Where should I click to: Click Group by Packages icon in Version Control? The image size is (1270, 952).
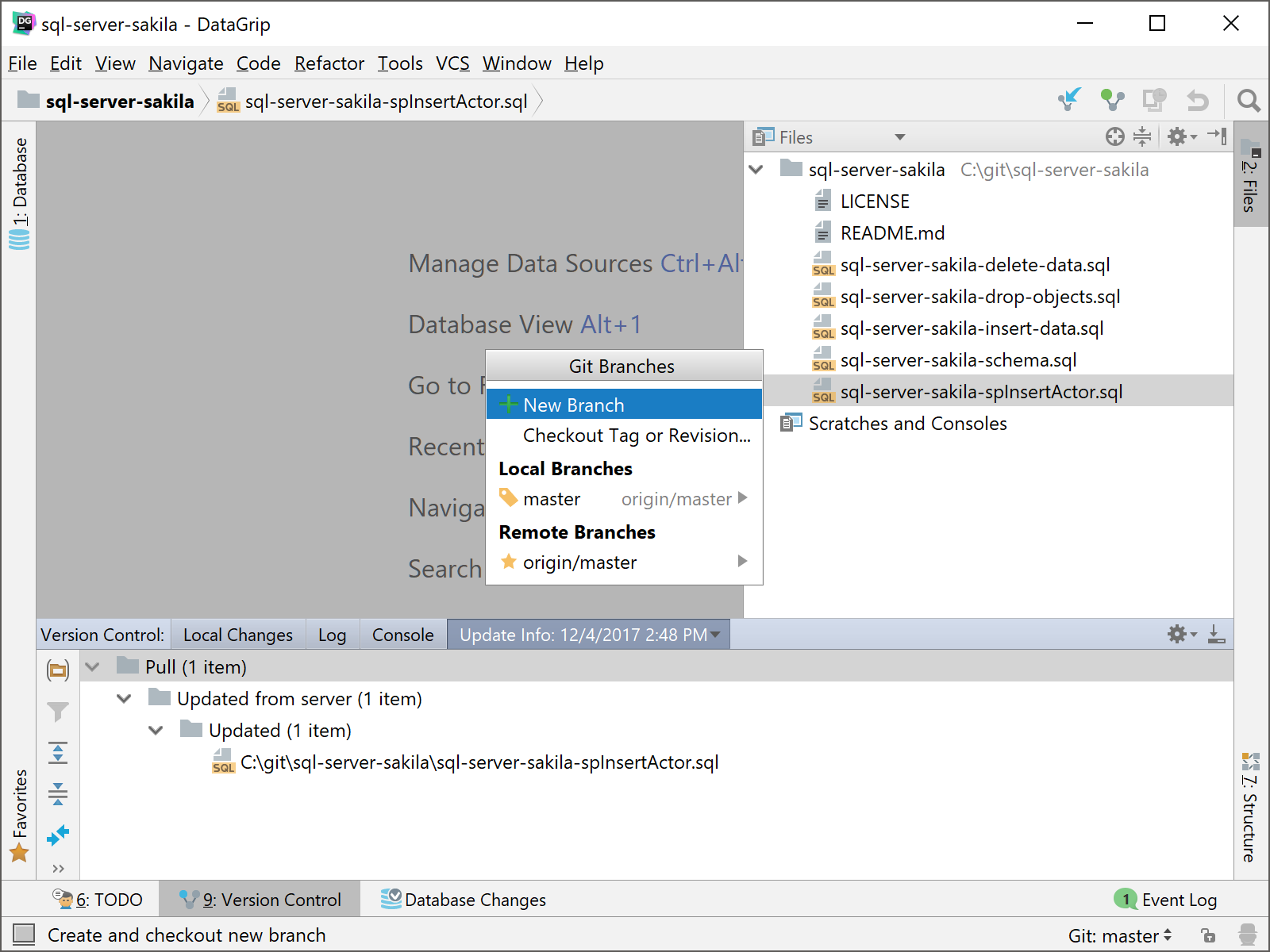click(x=58, y=670)
